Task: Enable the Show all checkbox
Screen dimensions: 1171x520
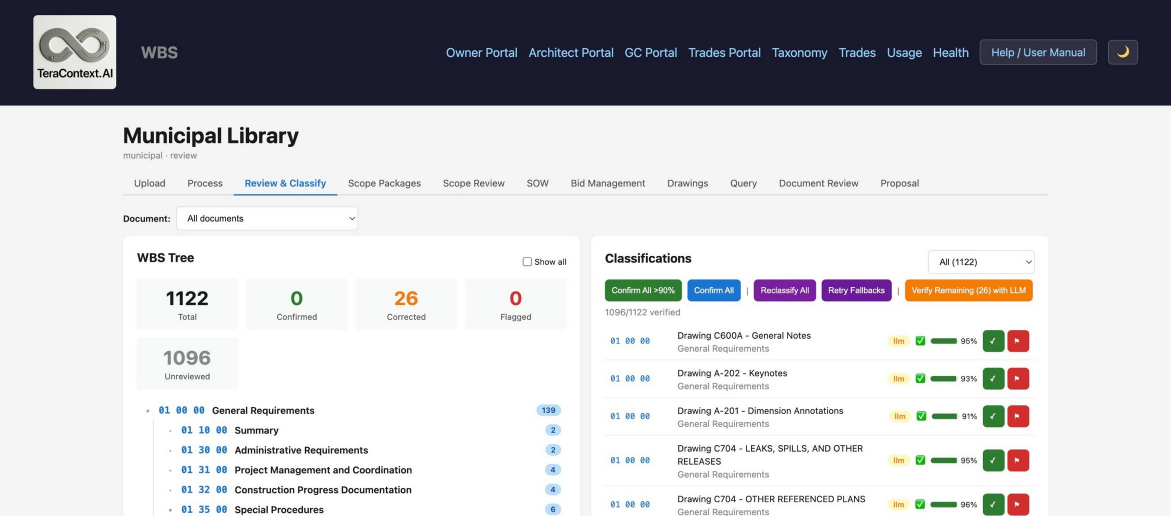Action: [527, 261]
